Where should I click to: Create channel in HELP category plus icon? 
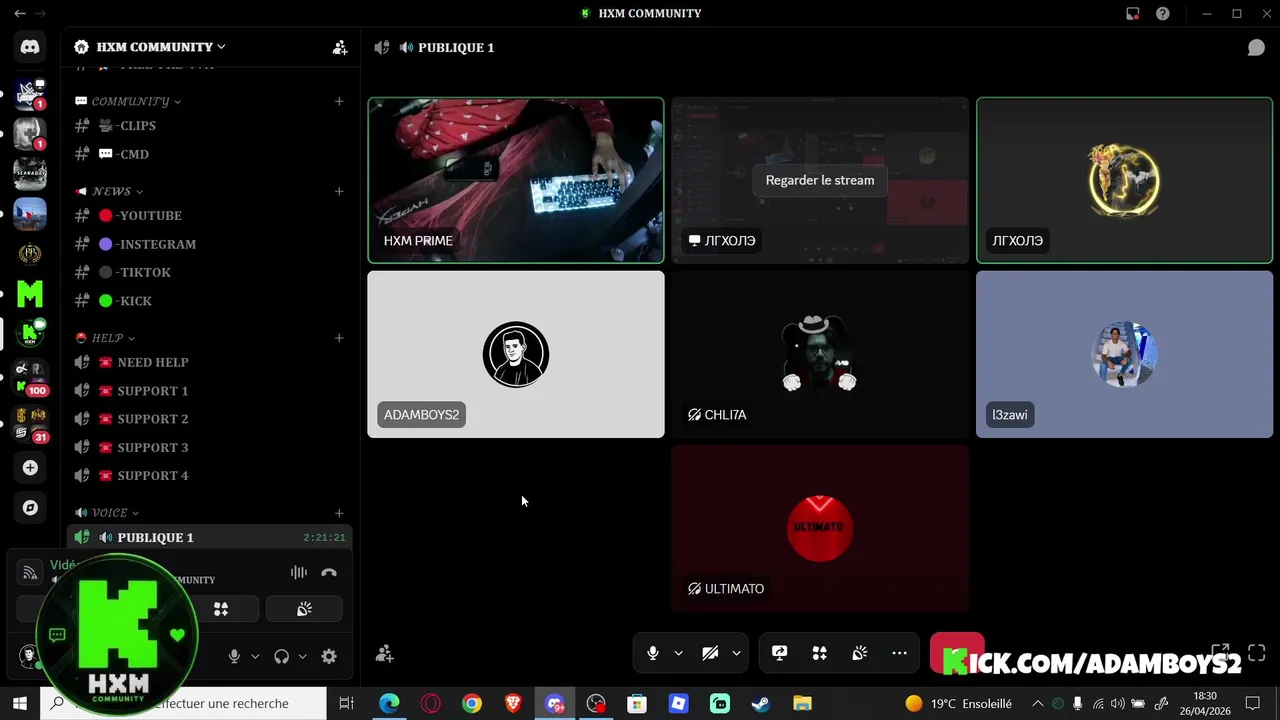[x=339, y=338]
